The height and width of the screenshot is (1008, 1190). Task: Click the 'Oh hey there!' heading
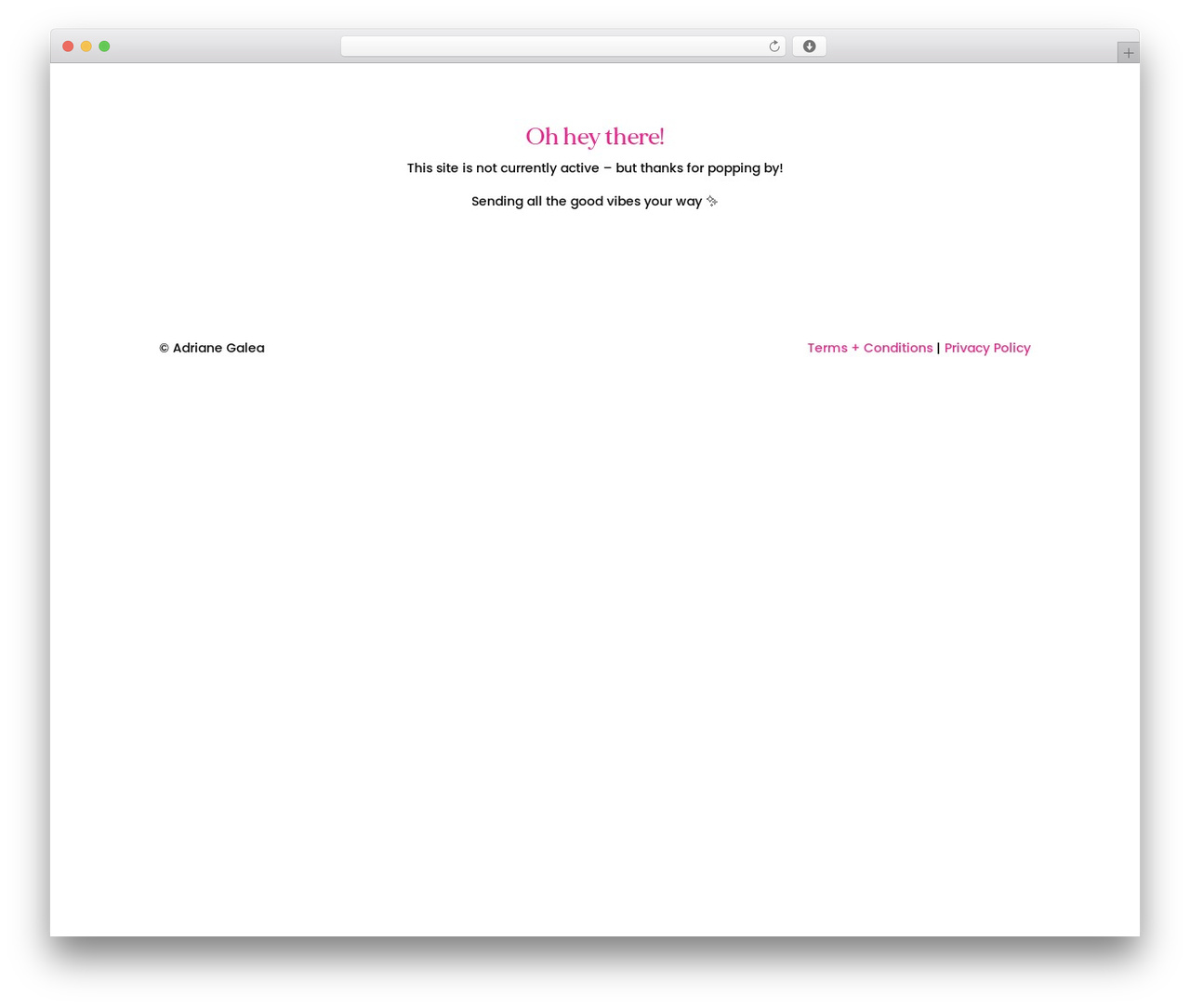595,137
